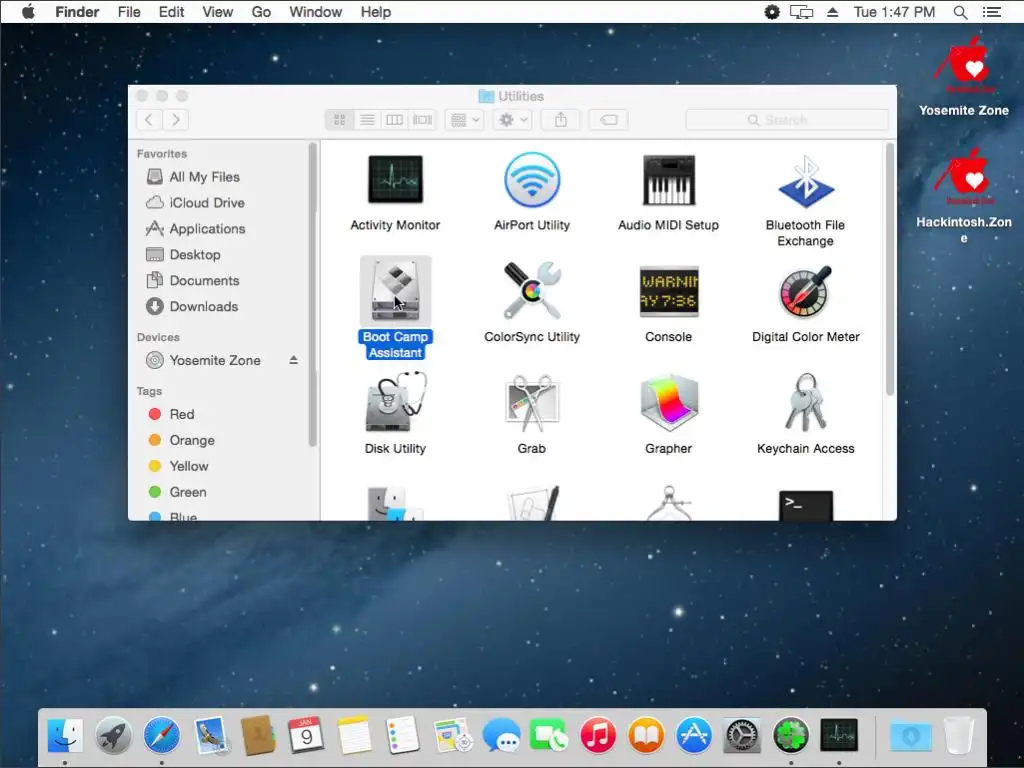
Task: Click the file list vertical scrollbar
Action: 889,269
